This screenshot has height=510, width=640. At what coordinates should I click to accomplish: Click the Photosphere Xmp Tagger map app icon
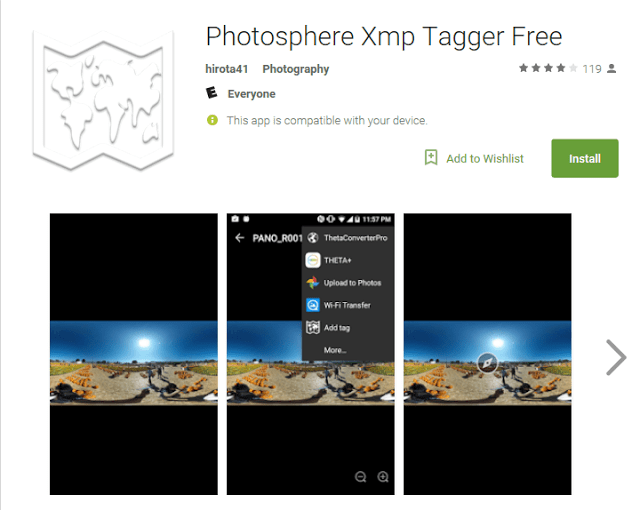click(x=103, y=100)
